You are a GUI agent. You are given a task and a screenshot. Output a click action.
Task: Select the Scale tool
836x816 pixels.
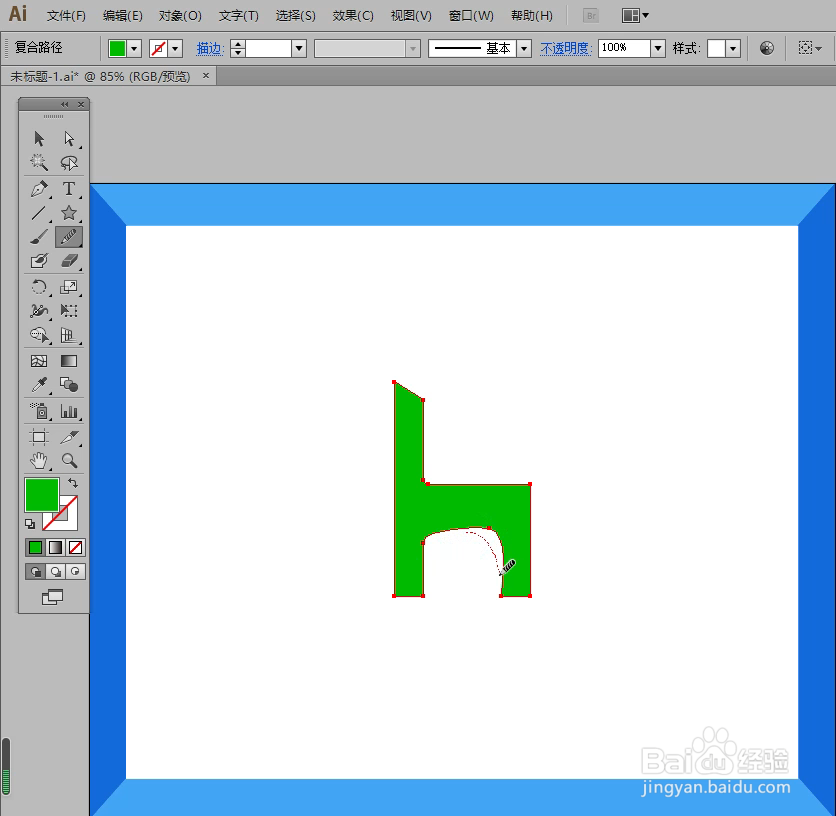click(x=69, y=287)
